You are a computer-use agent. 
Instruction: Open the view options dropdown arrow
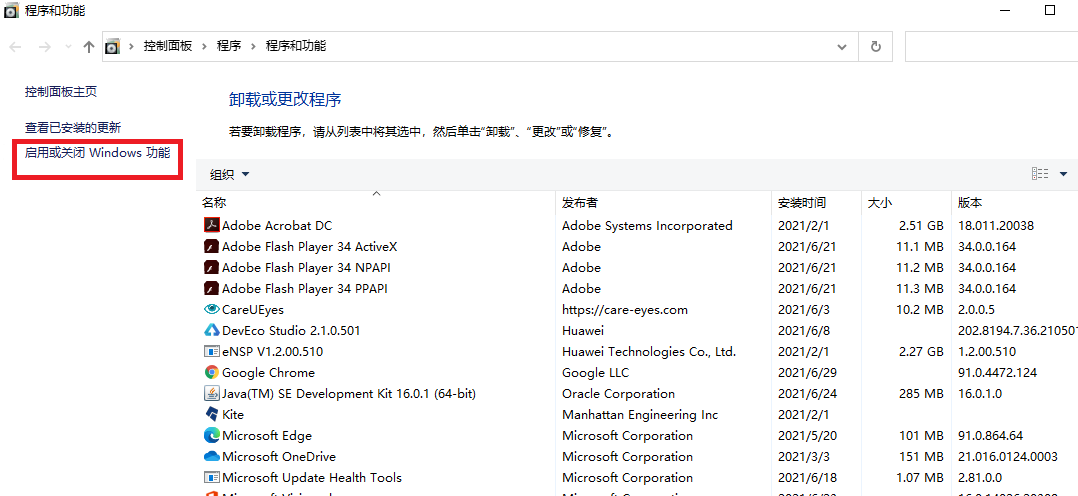1063,174
